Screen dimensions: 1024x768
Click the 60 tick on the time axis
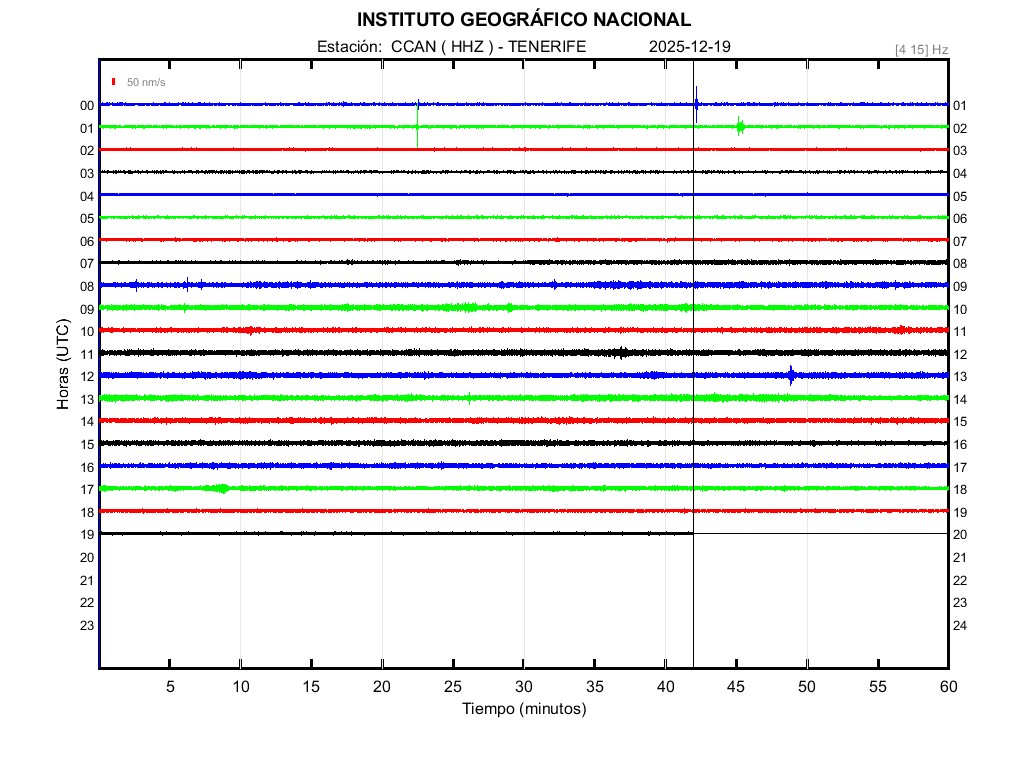(947, 686)
